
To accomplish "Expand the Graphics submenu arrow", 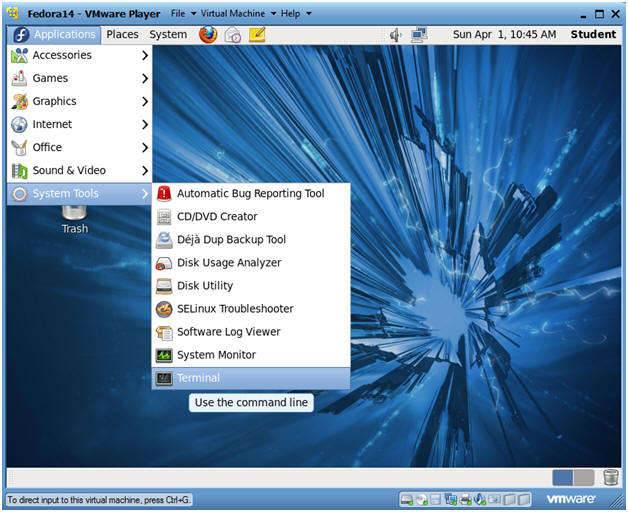I will (145, 101).
